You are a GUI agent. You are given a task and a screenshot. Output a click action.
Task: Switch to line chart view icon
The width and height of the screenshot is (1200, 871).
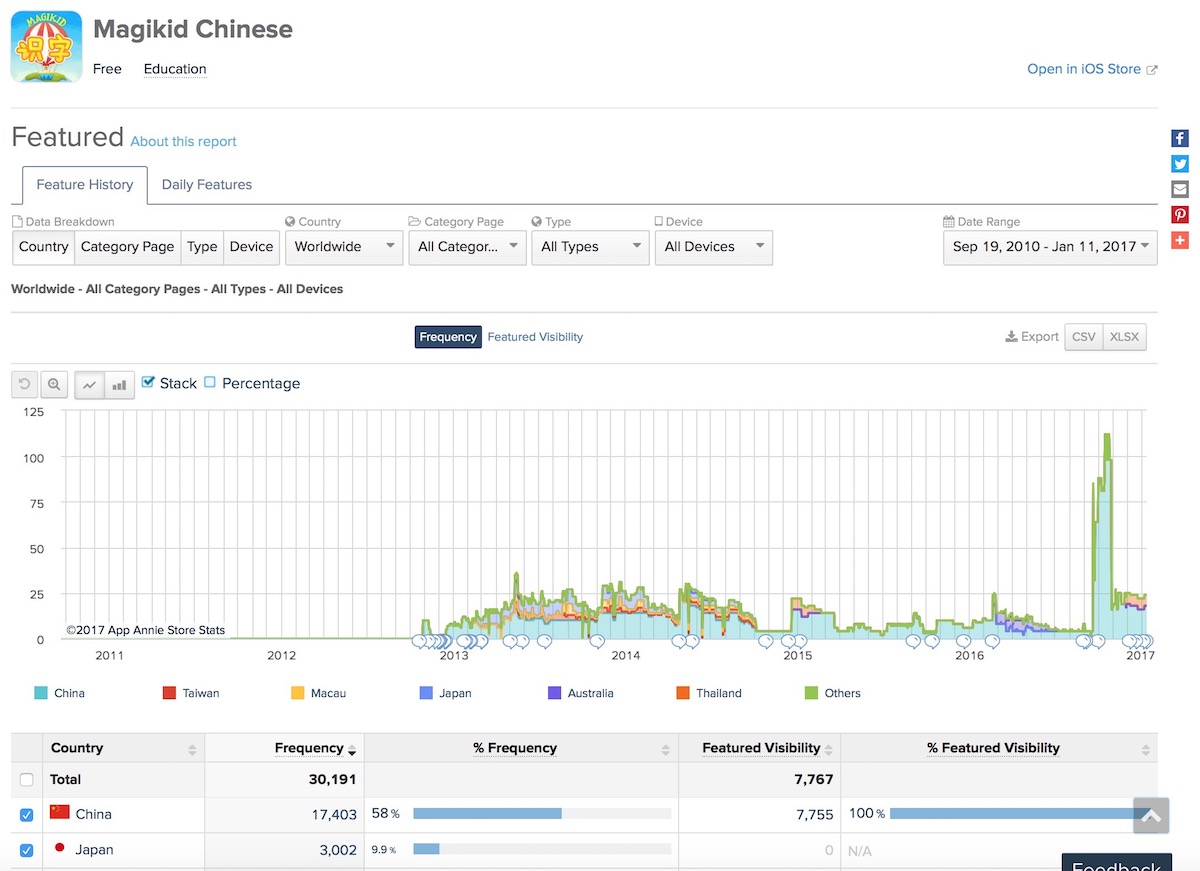90,385
